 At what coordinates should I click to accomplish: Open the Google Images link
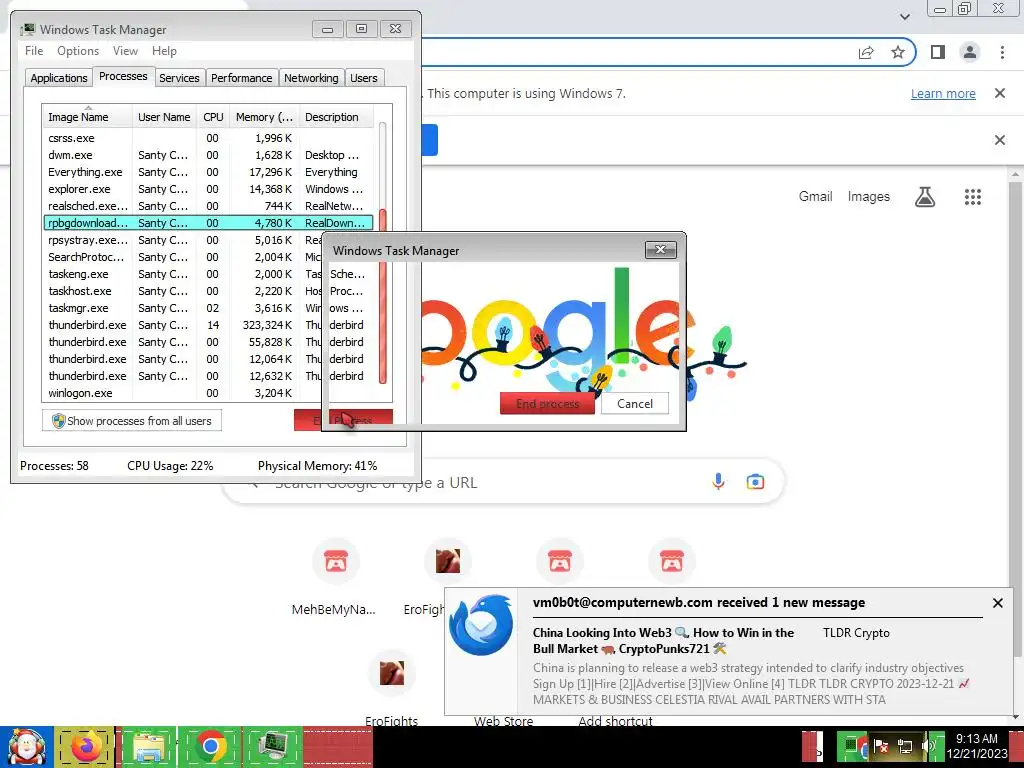(x=868, y=197)
